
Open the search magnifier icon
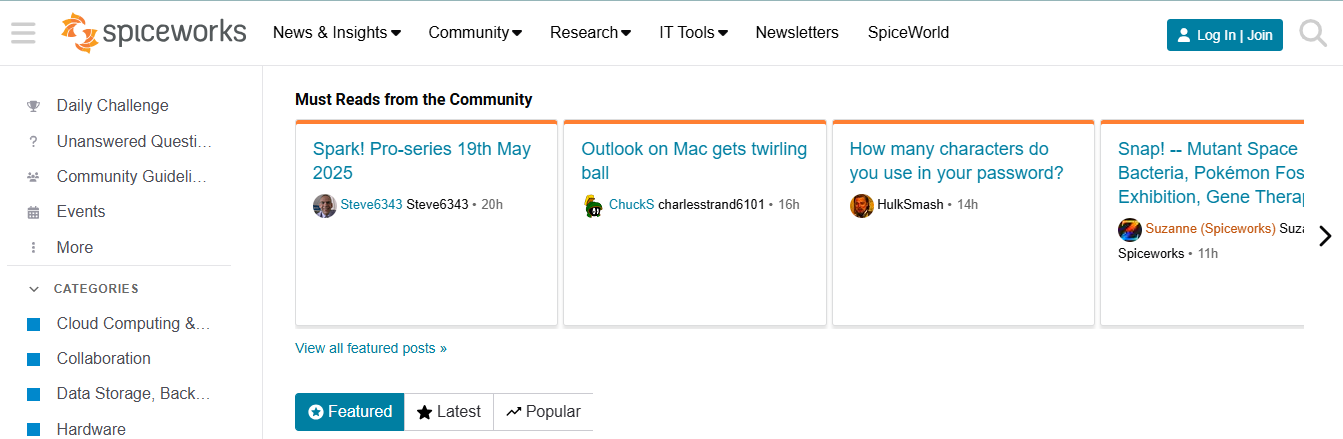point(1313,34)
